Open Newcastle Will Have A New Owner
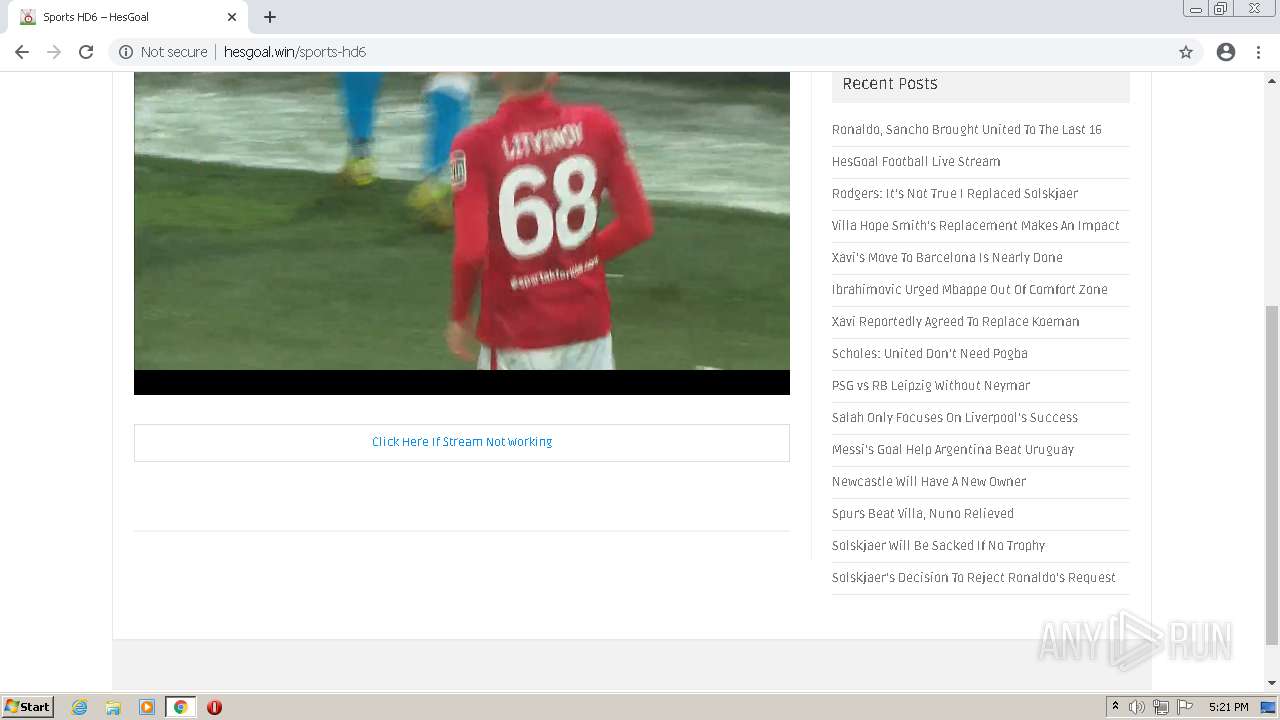1280x720 pixels. pyautogui.click(x=929, y=482)
